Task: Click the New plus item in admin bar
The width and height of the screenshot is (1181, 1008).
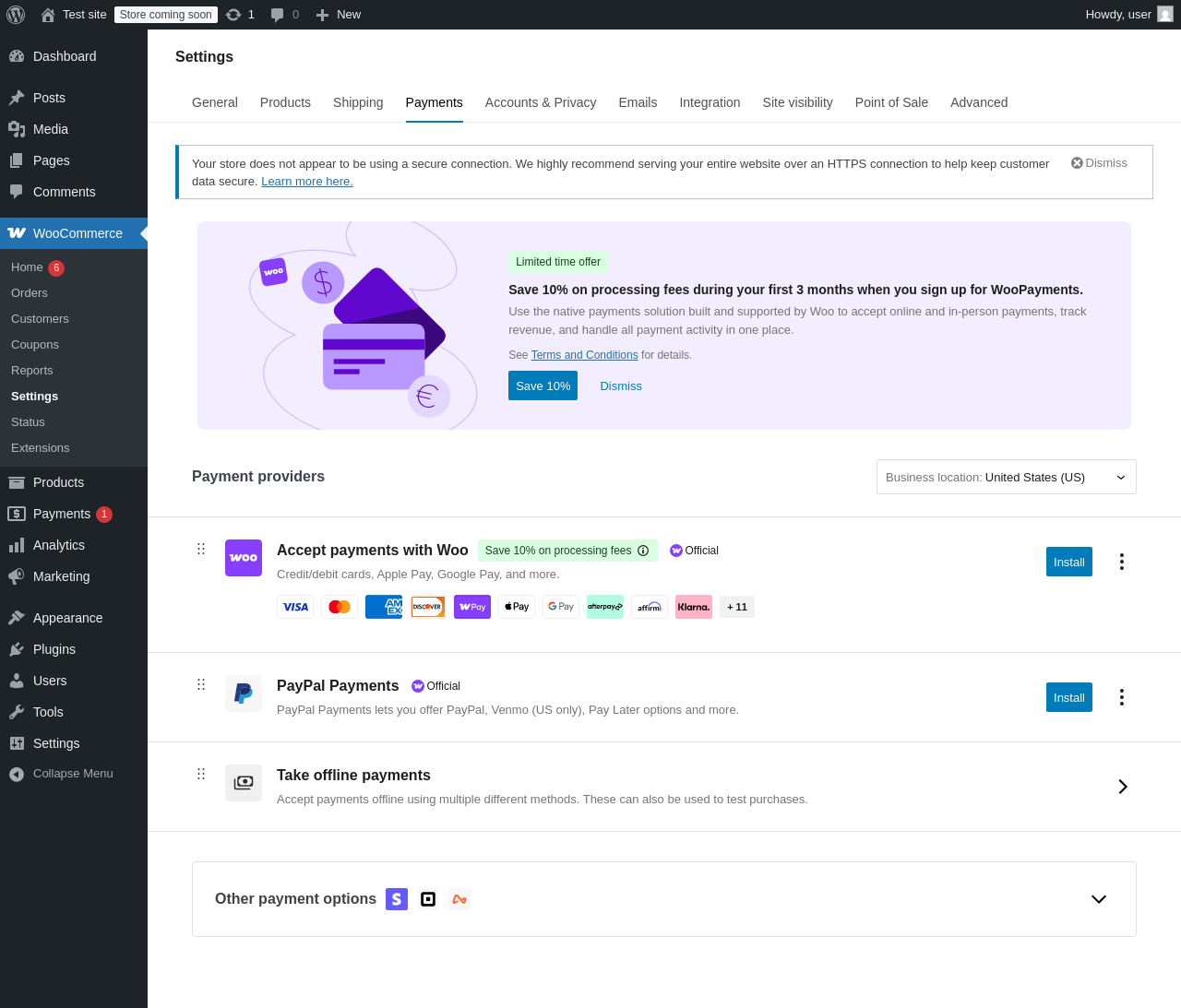Action: point(338,15)
